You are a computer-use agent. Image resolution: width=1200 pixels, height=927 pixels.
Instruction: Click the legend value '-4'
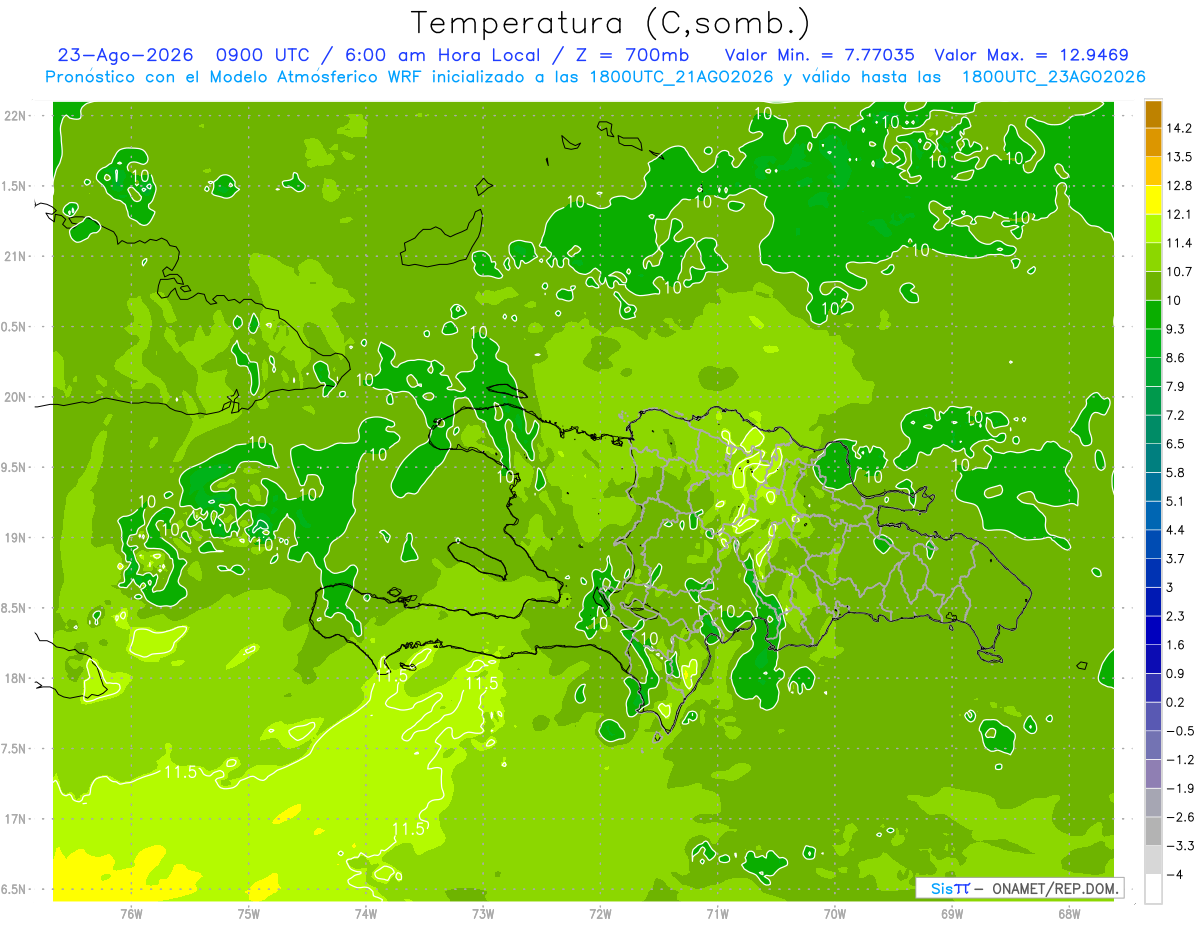pos(1175,875)
